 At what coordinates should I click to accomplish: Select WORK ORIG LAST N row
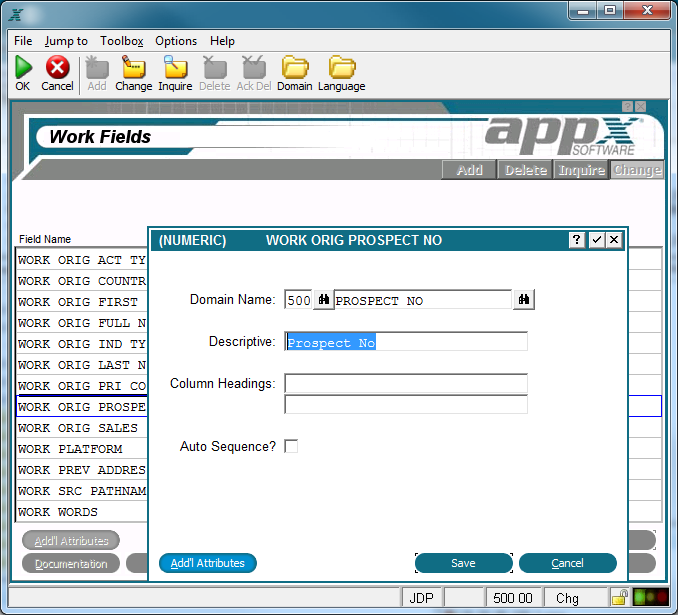(82, 365)
